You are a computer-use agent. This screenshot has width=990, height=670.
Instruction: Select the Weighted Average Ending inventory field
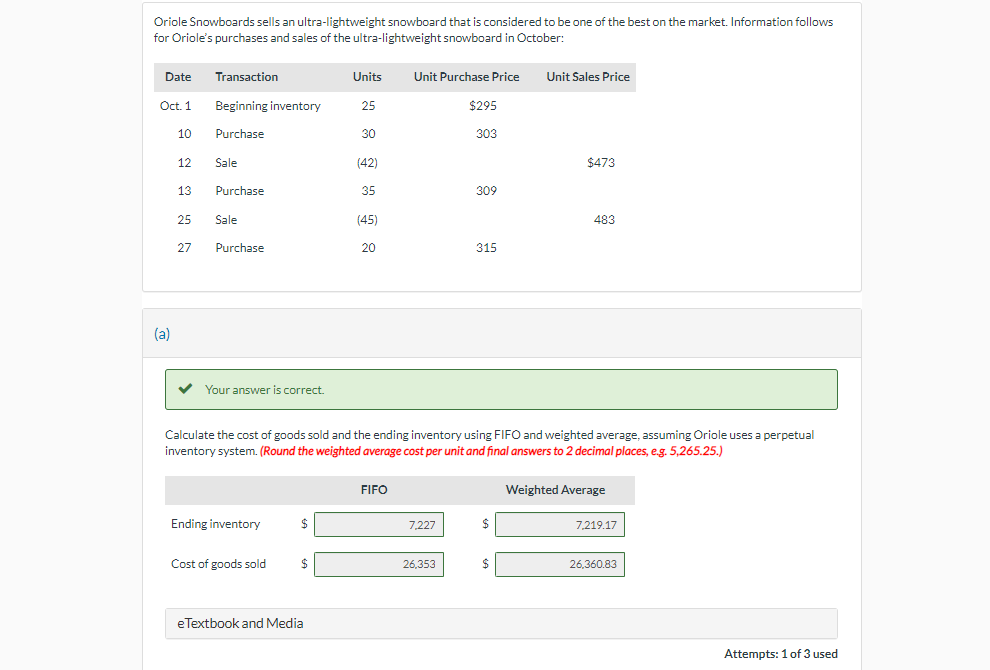pyautogui.click(x=559, y=523)
